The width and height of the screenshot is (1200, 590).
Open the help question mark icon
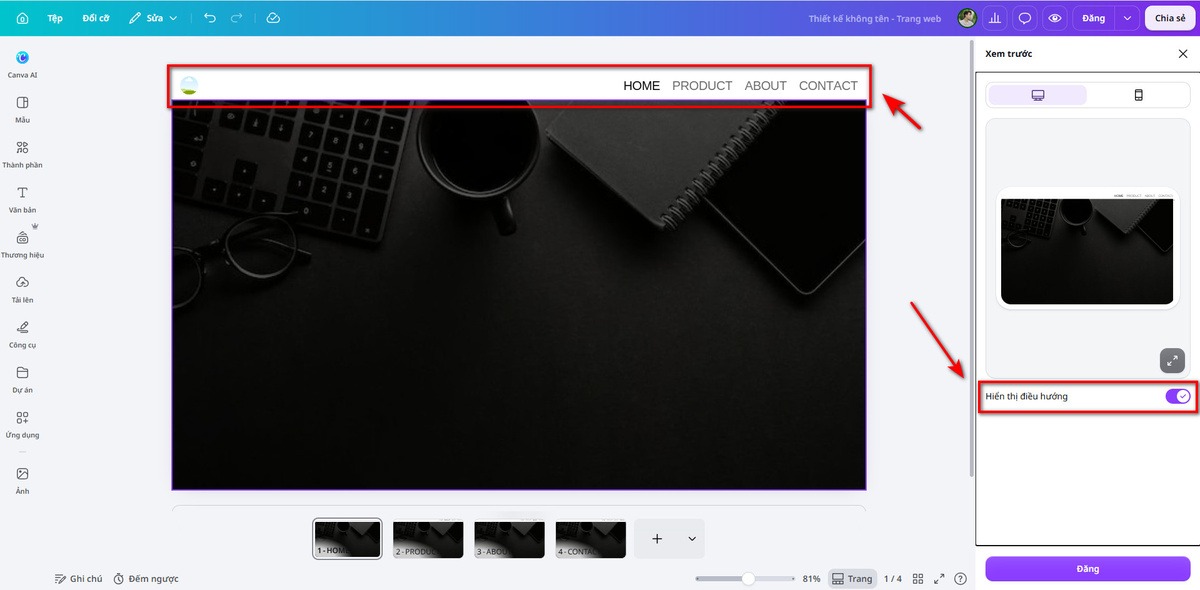coord(961,579)
